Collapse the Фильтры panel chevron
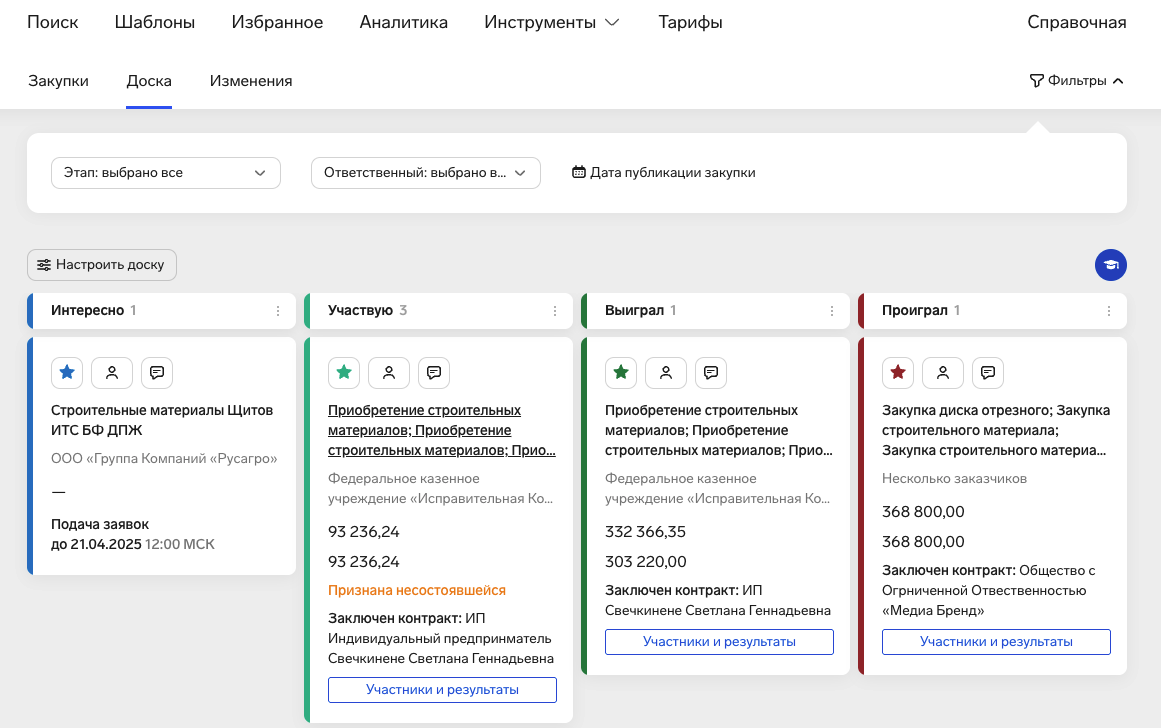The width and height of the screenshot is (1161, 728). [x=1118, y=80]
